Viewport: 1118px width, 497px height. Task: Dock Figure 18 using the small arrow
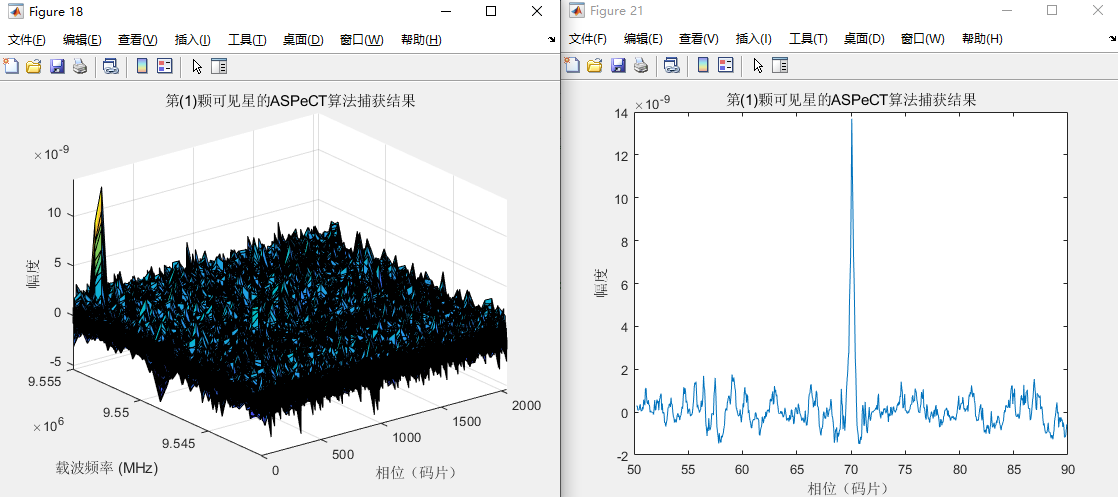pyautogui.click(x=551, y=40)
